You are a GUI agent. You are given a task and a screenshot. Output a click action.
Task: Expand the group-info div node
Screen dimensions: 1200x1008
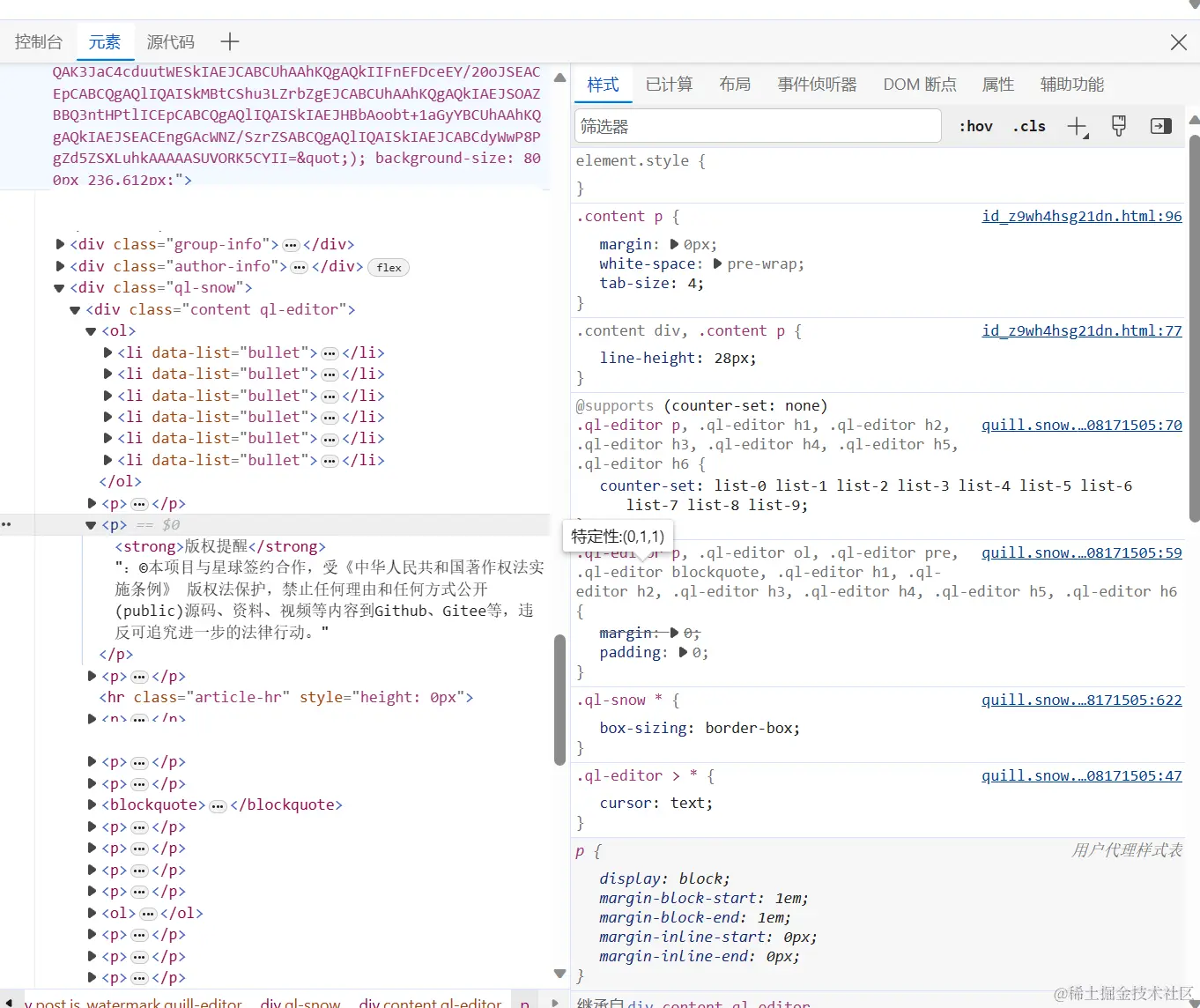coord(60,244)
